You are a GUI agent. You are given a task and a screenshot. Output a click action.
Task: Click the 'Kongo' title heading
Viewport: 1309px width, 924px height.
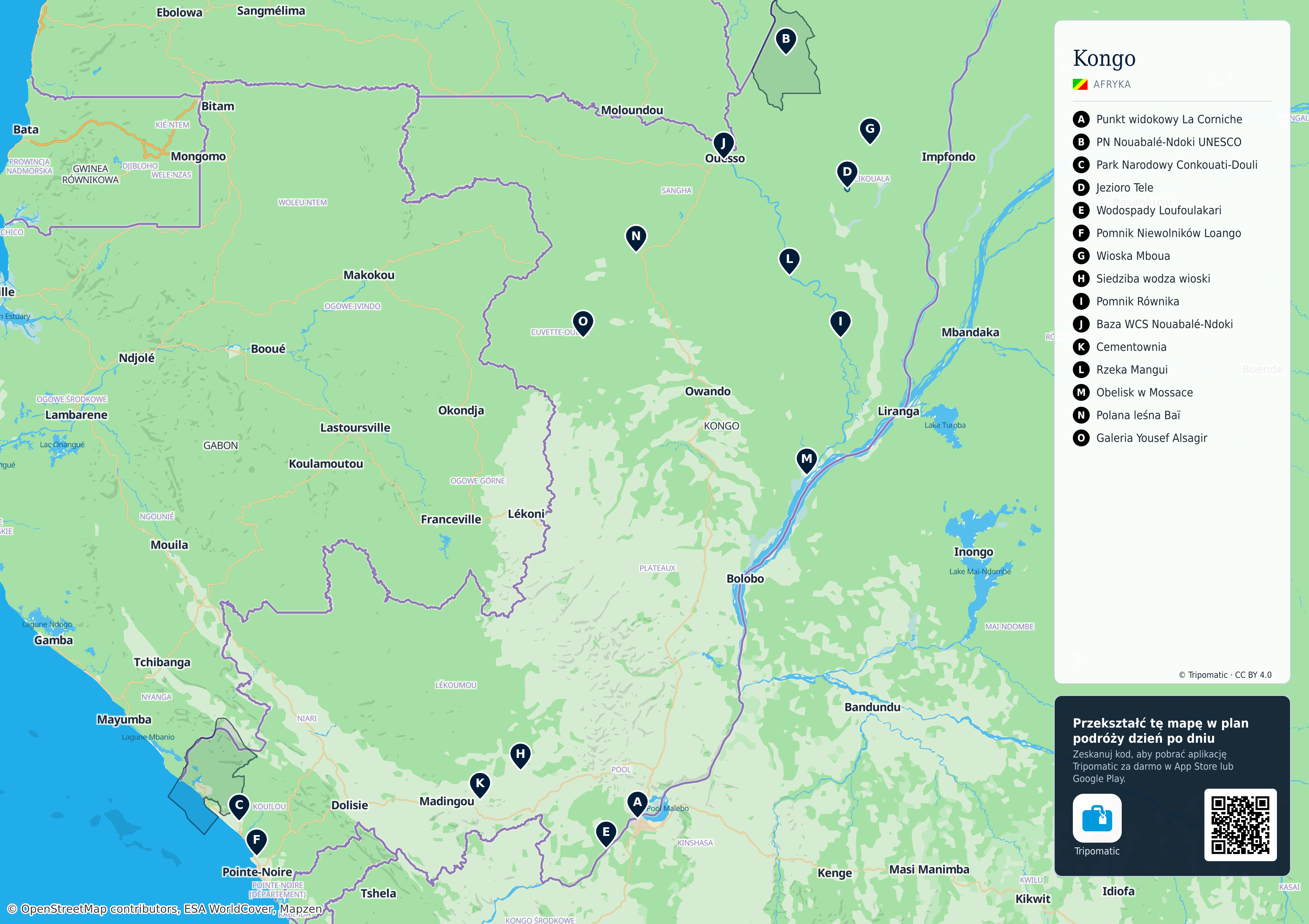[x=1104, y=58]
